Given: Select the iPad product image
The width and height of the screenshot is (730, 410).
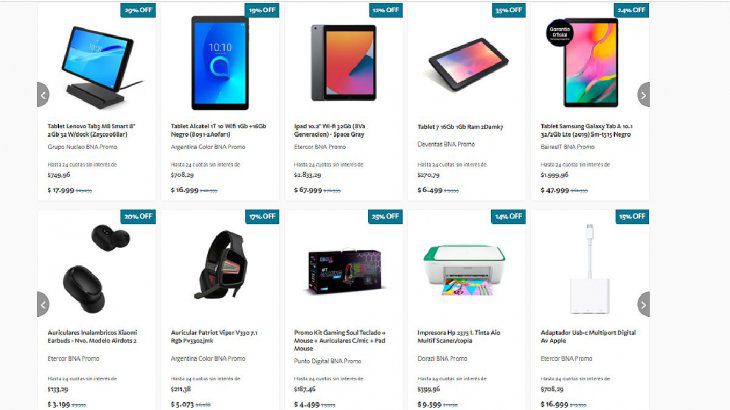Looking at the screenshot, I should [344, 63].
